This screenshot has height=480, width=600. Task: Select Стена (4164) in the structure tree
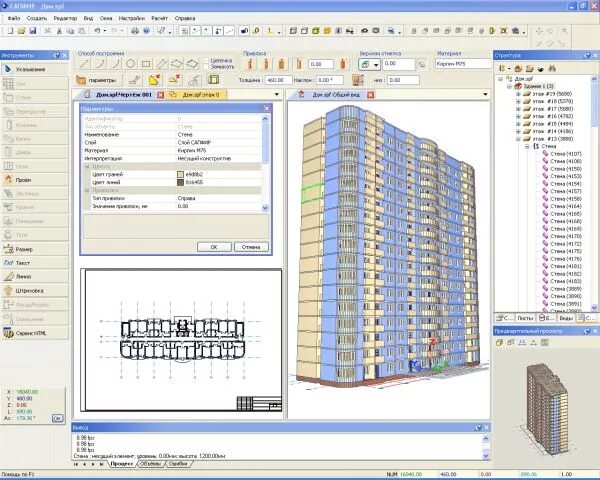click(566, 206)
